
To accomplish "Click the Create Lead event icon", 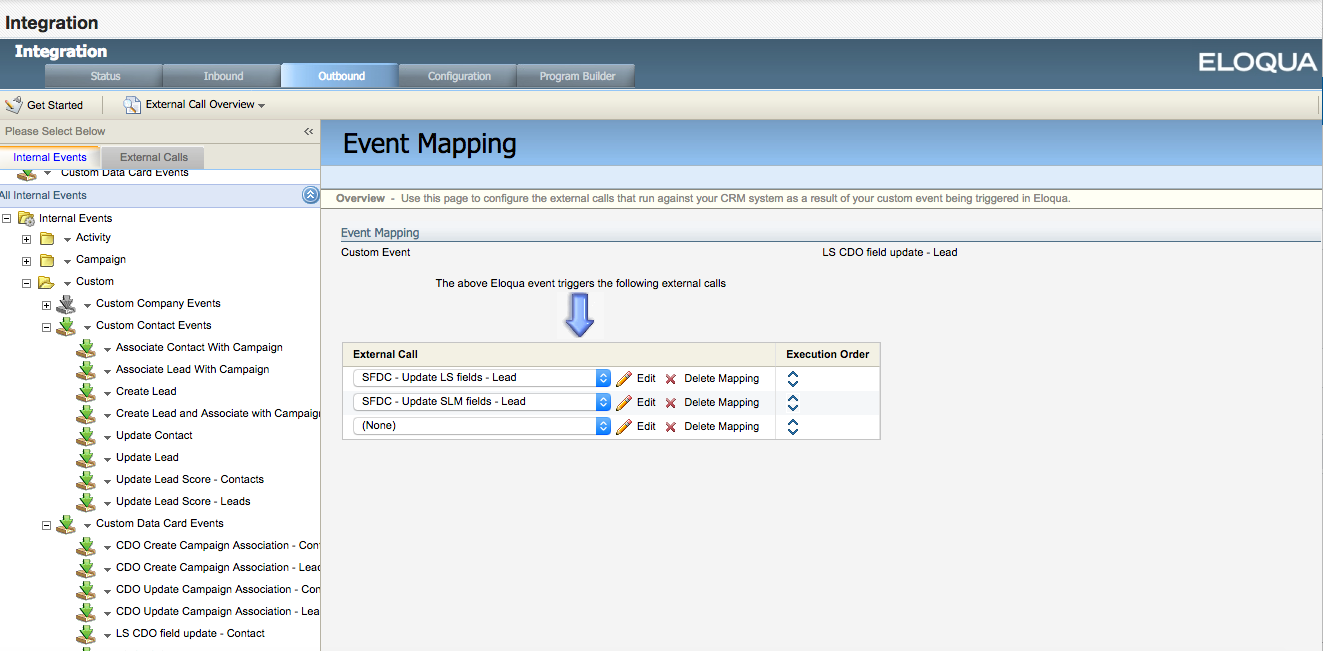I will pyautogui.click(x=86, y=392).
